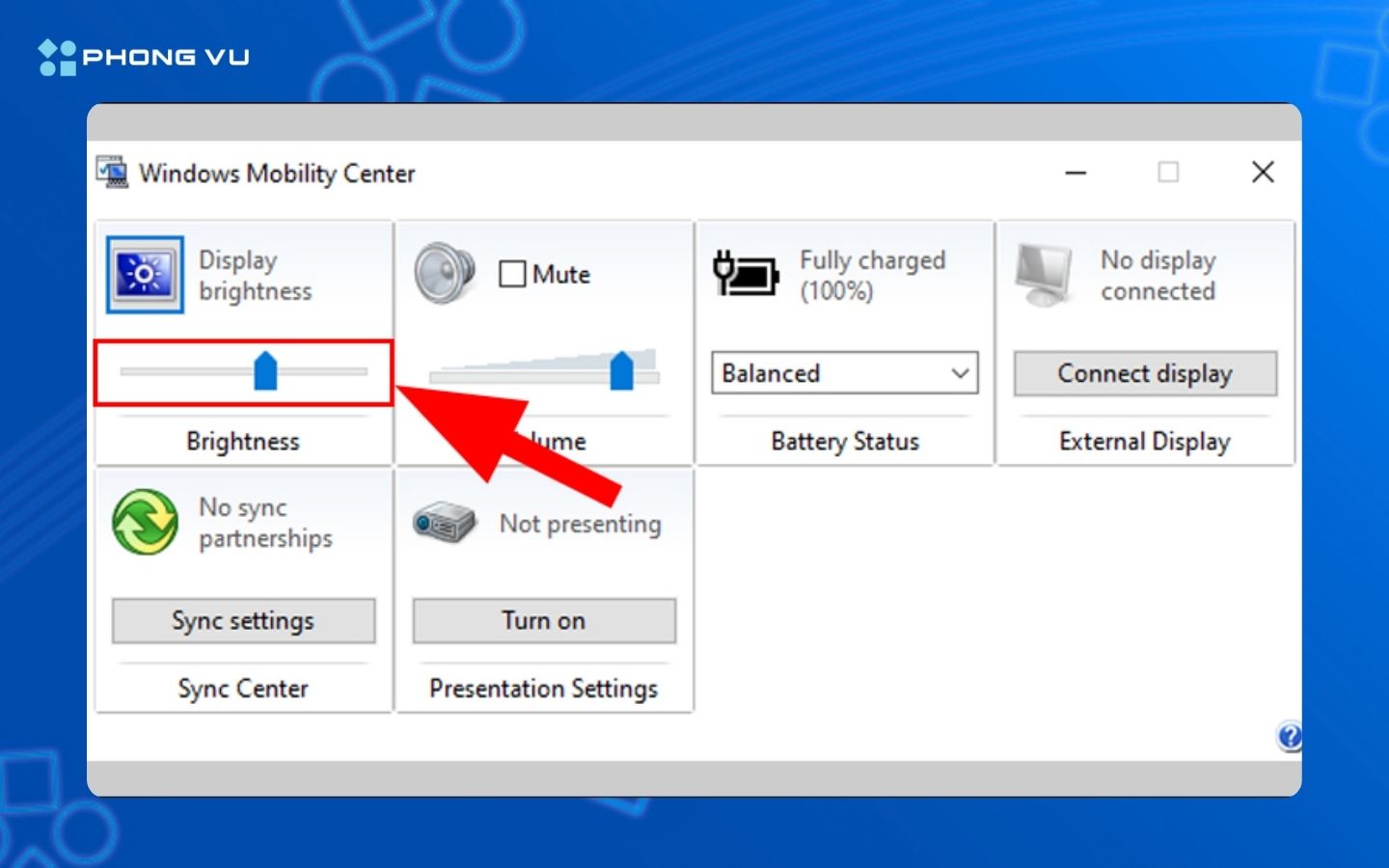
Task: Select the Battery Status section label
Action: click(x=844, y=441)
